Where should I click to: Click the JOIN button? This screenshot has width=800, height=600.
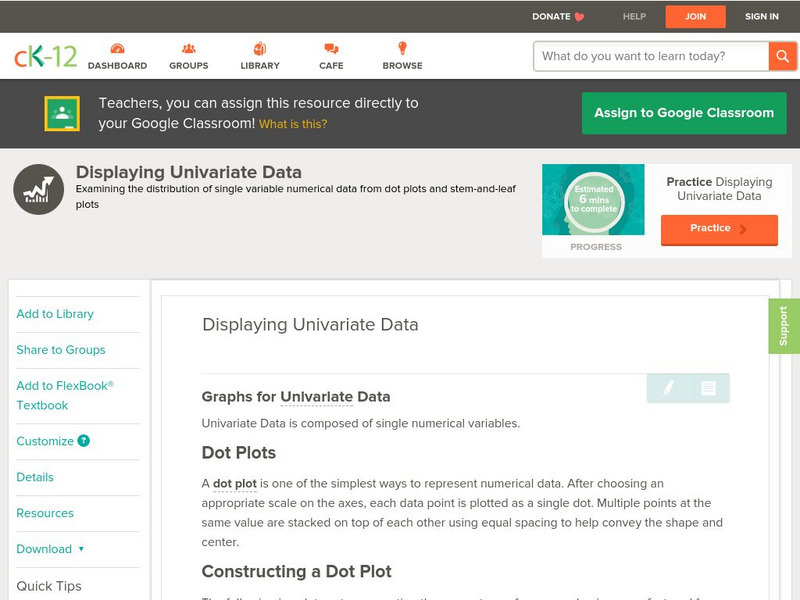[x=695, y=17]
